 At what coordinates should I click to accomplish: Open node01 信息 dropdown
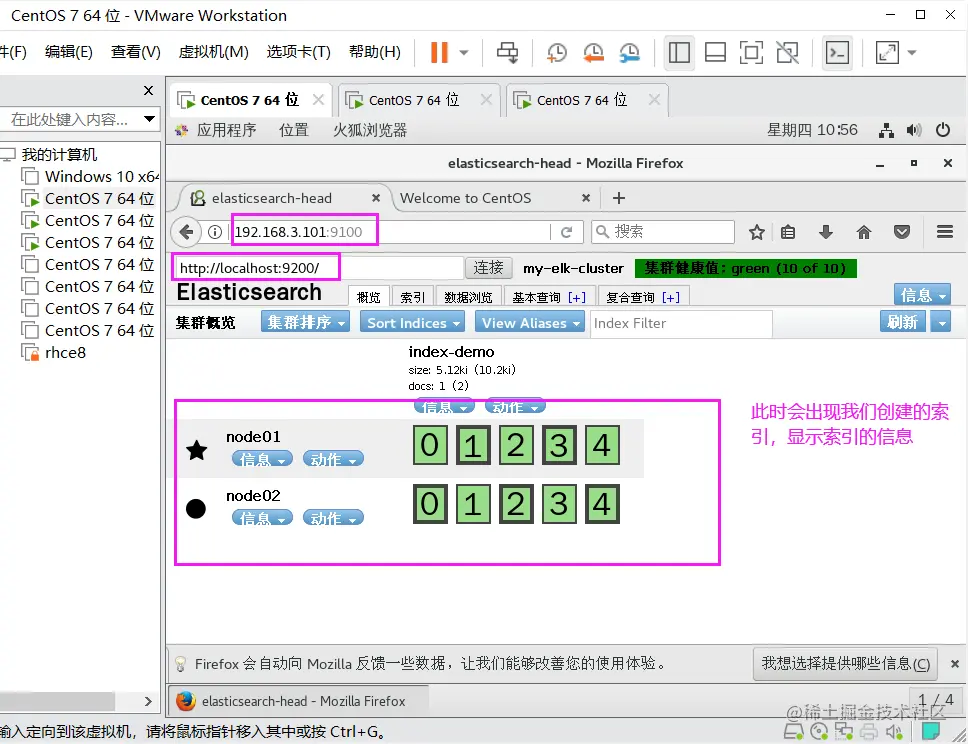click(x=262, y=459)
